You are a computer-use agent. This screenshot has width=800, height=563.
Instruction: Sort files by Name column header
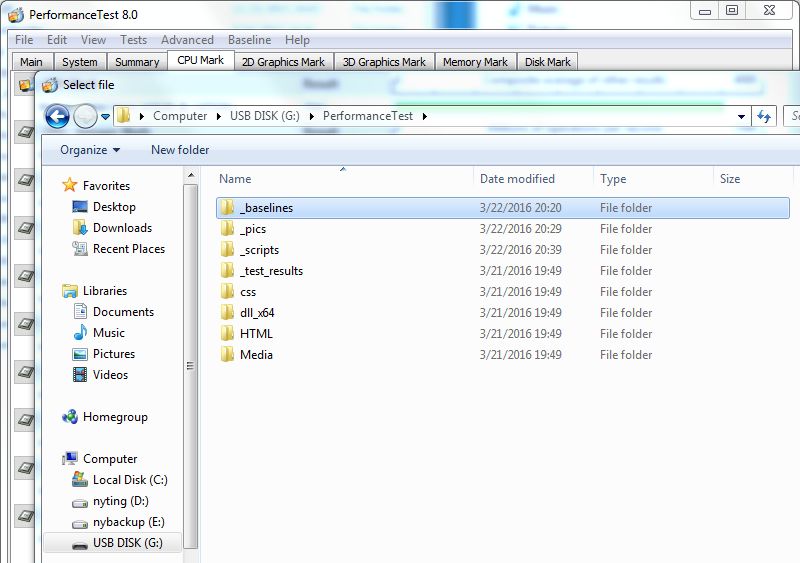(x=235, y=179)
